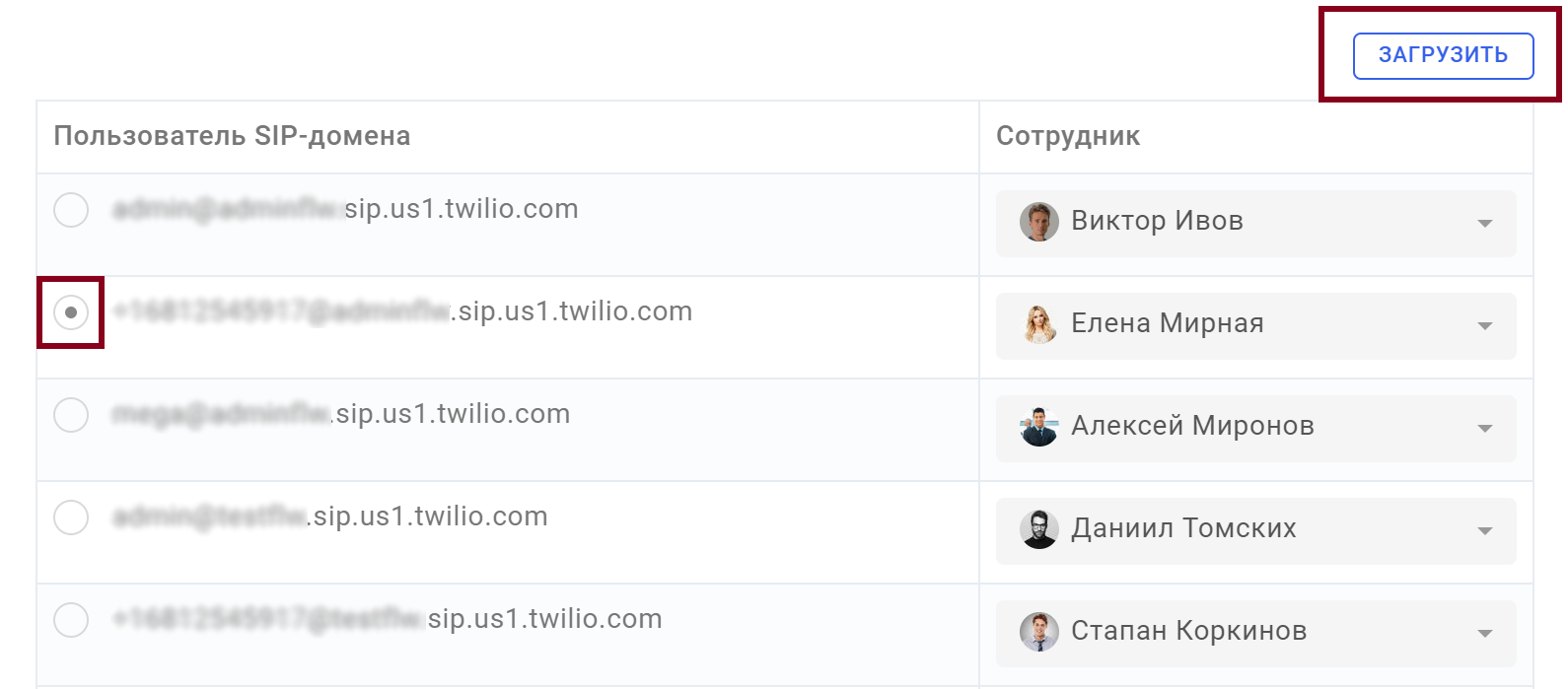Click the Пользователь SIP-домена column header

[x=233, y=136]
